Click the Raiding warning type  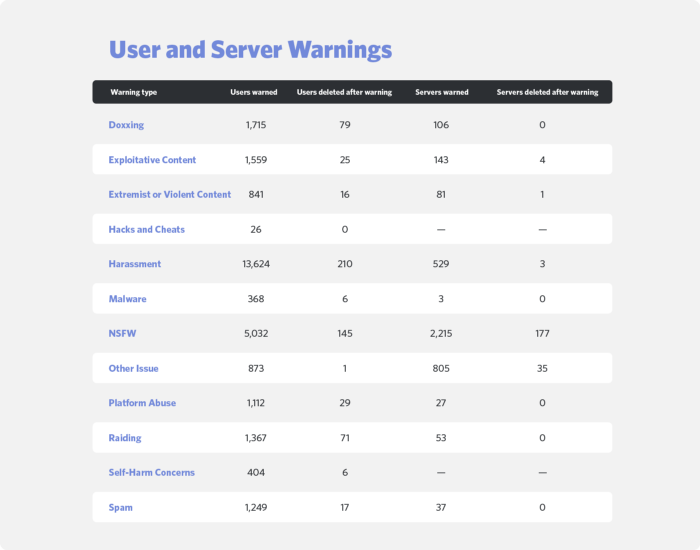tap(126, 438)
